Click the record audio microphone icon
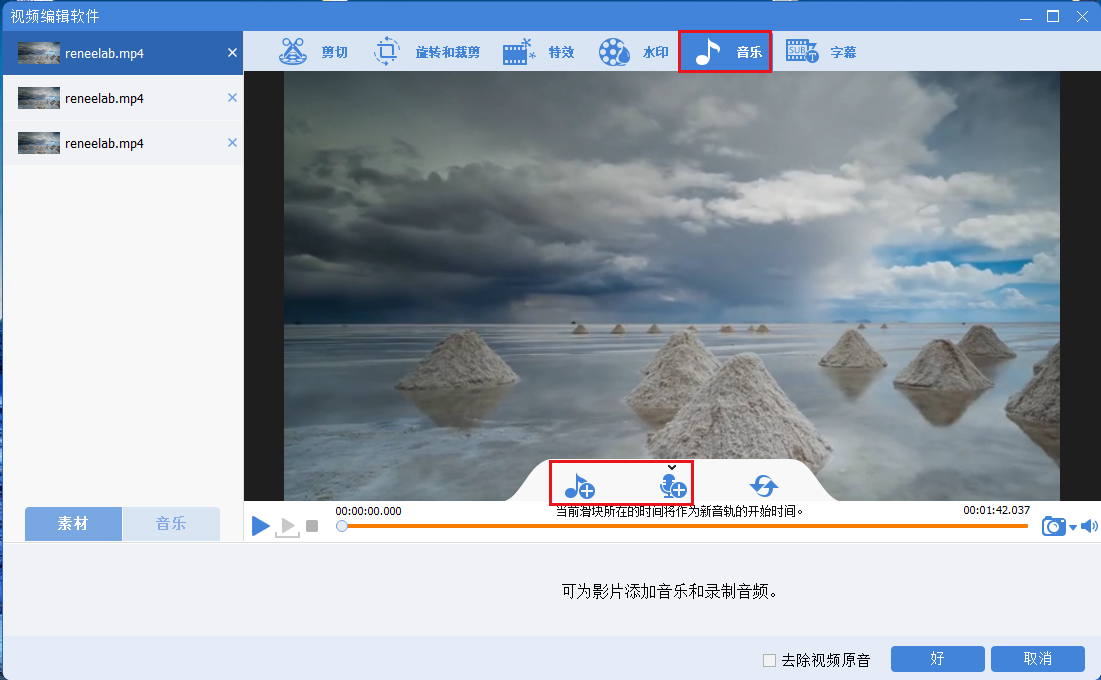Image resolution: width=1101 pixels, height=680 pixels. 673,485
